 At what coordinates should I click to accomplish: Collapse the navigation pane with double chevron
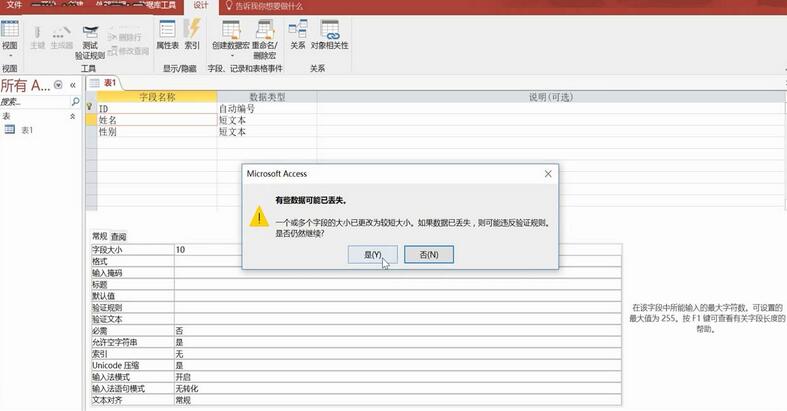73,86
